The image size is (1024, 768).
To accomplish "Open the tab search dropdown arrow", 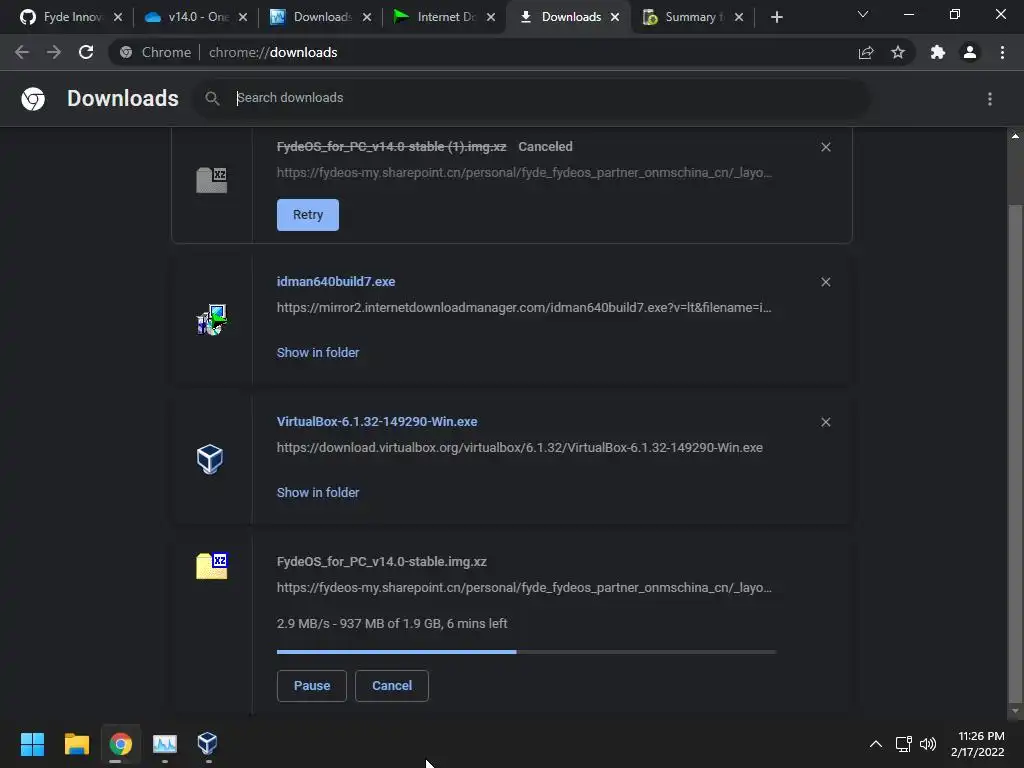I will point(863,14).
